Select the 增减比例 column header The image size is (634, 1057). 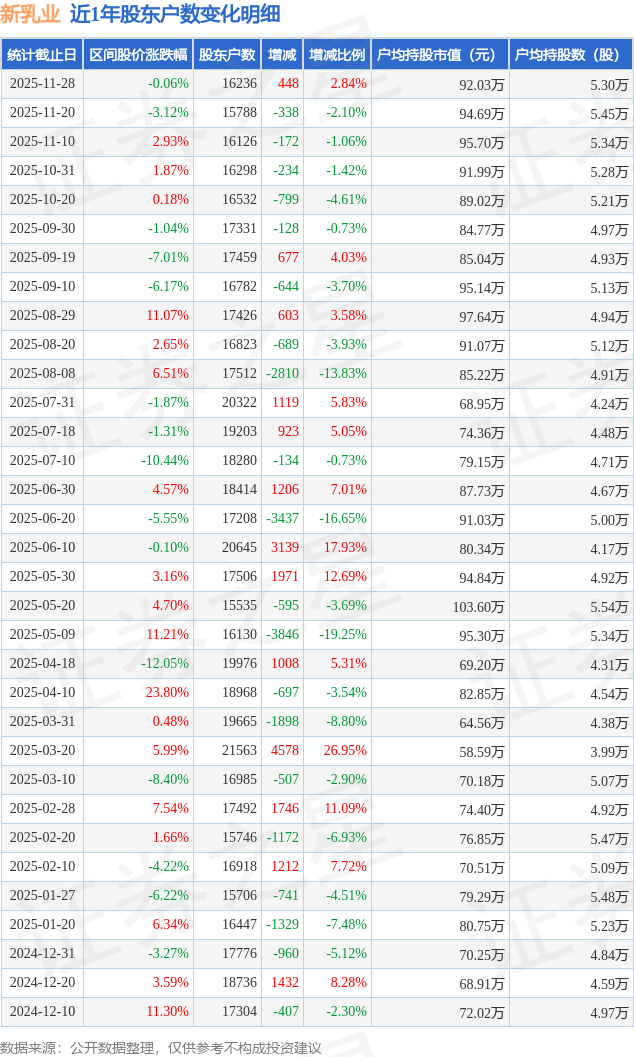pos(337,55)
